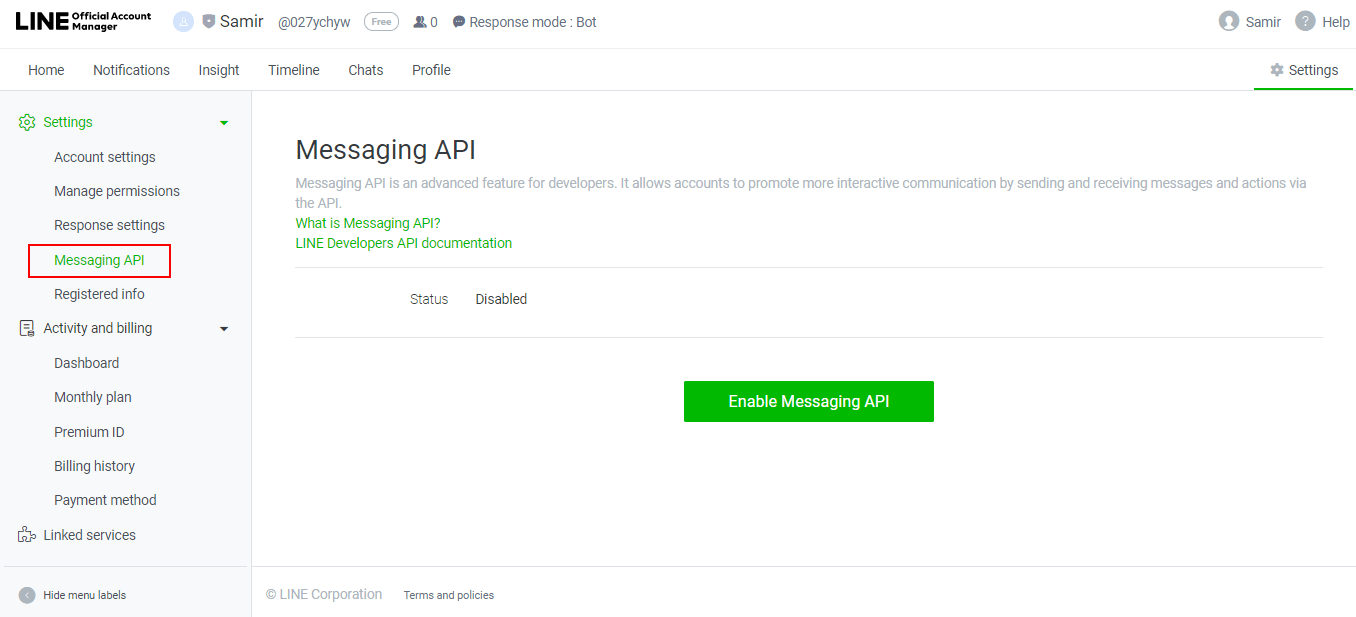Open the Samir profile avatar menu
This screenshot has height=617, width=1356.
tap(1228, 21)
